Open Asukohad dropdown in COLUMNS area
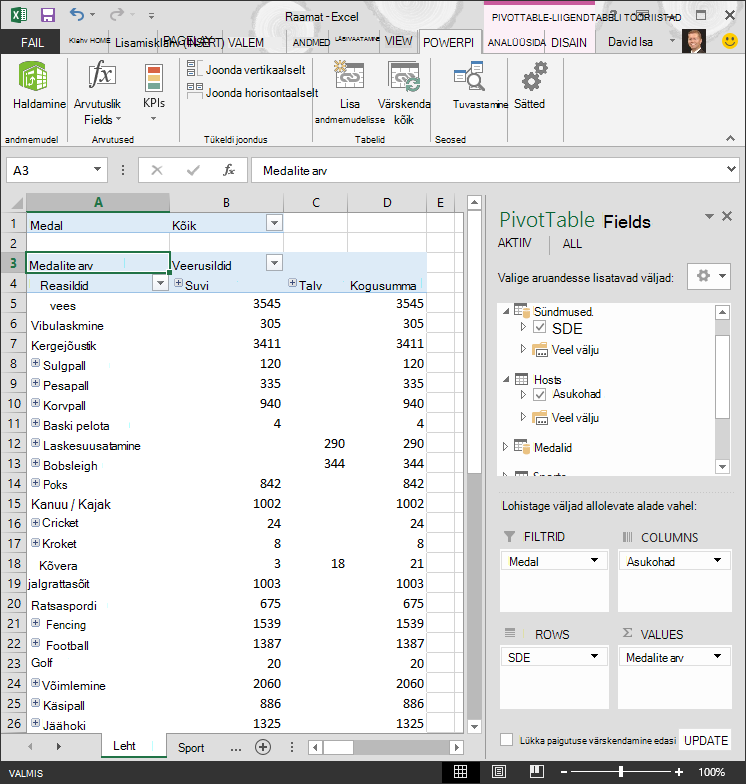Screen dimensions: 746x784 pyautogui.click(x=718, y=560)
